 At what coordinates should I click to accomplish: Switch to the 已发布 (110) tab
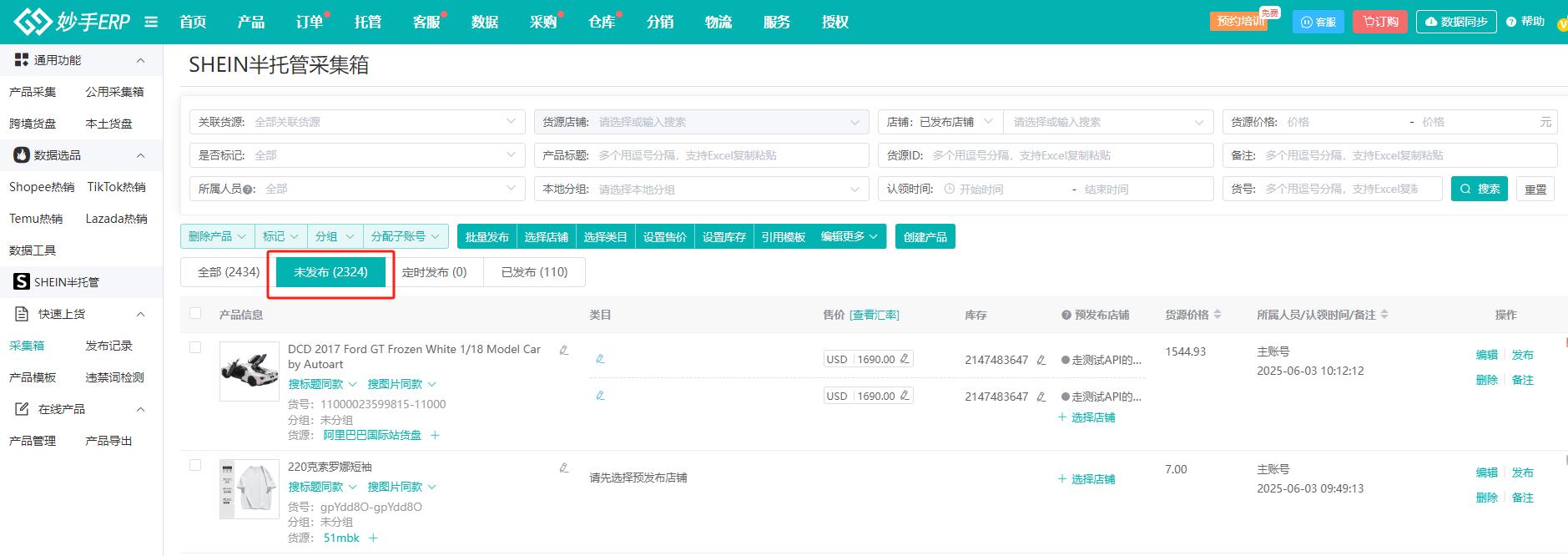[x=534, y=272]
